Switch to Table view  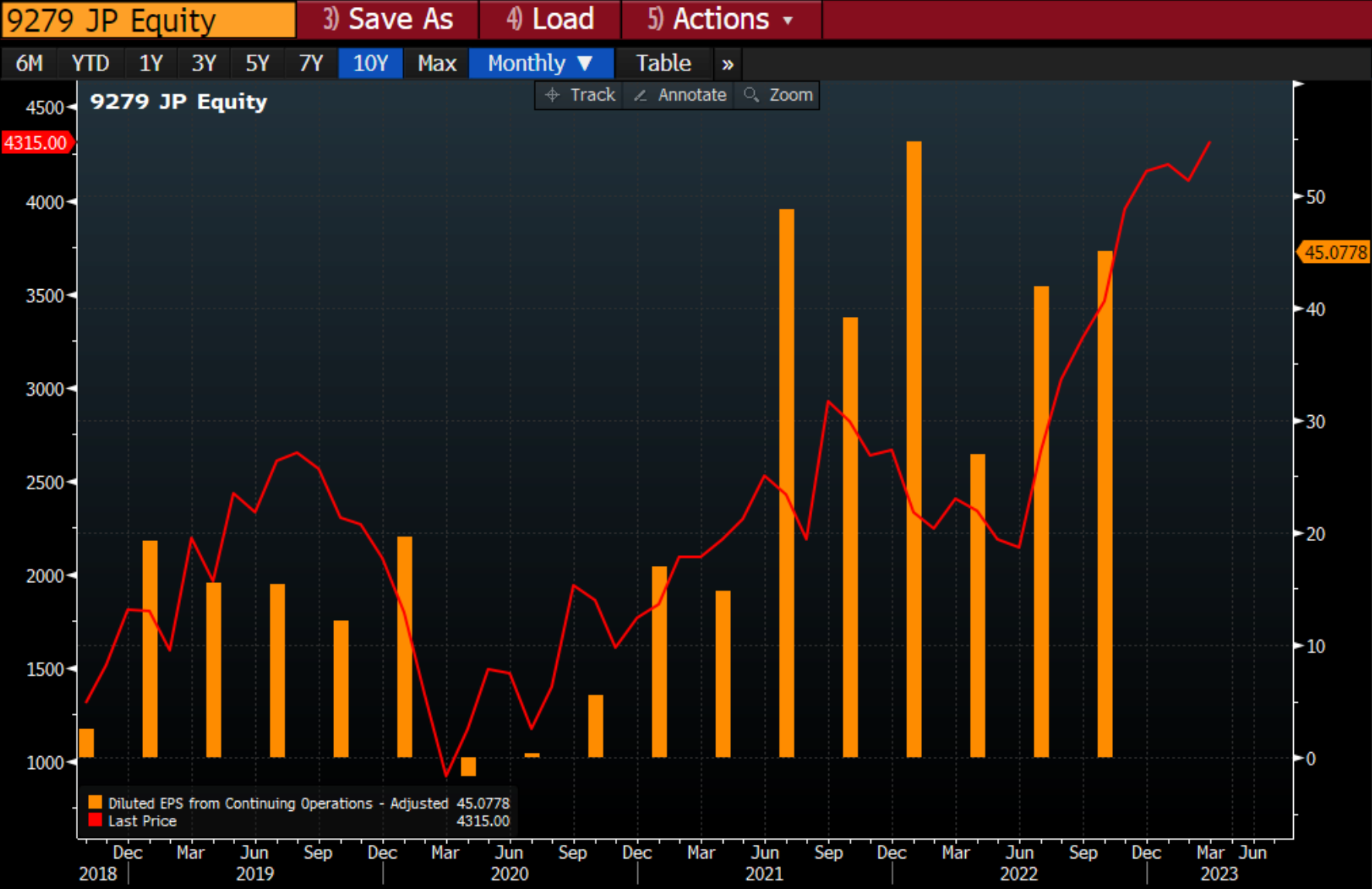coord(663,63)
